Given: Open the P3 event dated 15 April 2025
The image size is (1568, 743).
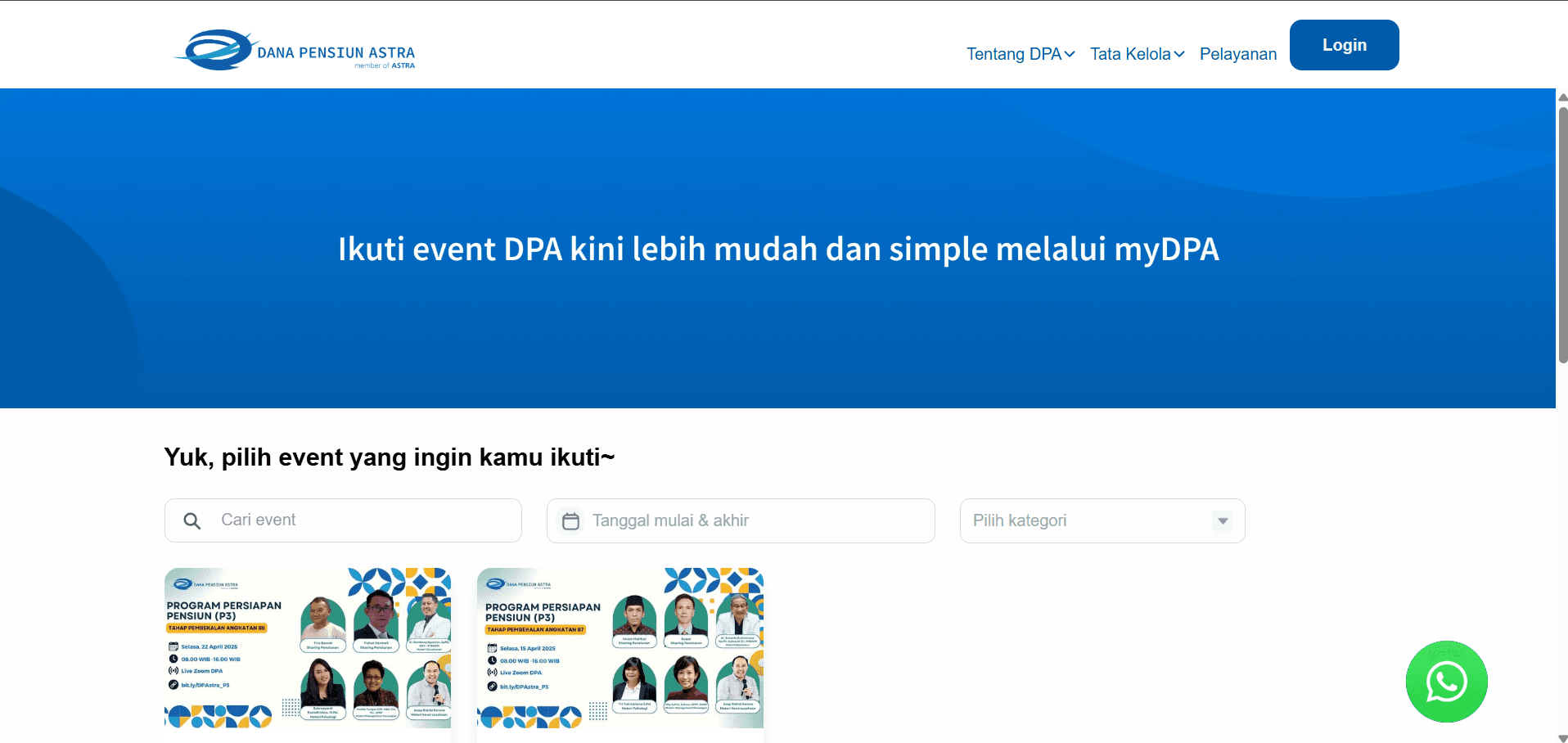Looking at the screenshot, I should [620, 648].
